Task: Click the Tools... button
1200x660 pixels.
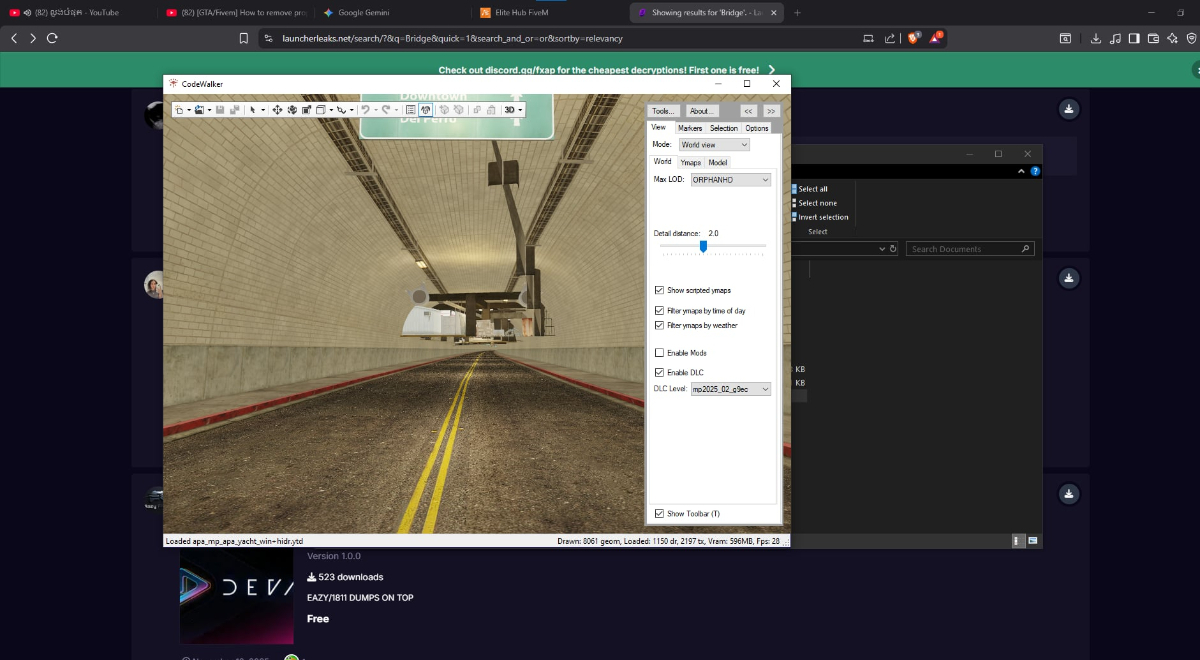Action: (x=663, y=111)
